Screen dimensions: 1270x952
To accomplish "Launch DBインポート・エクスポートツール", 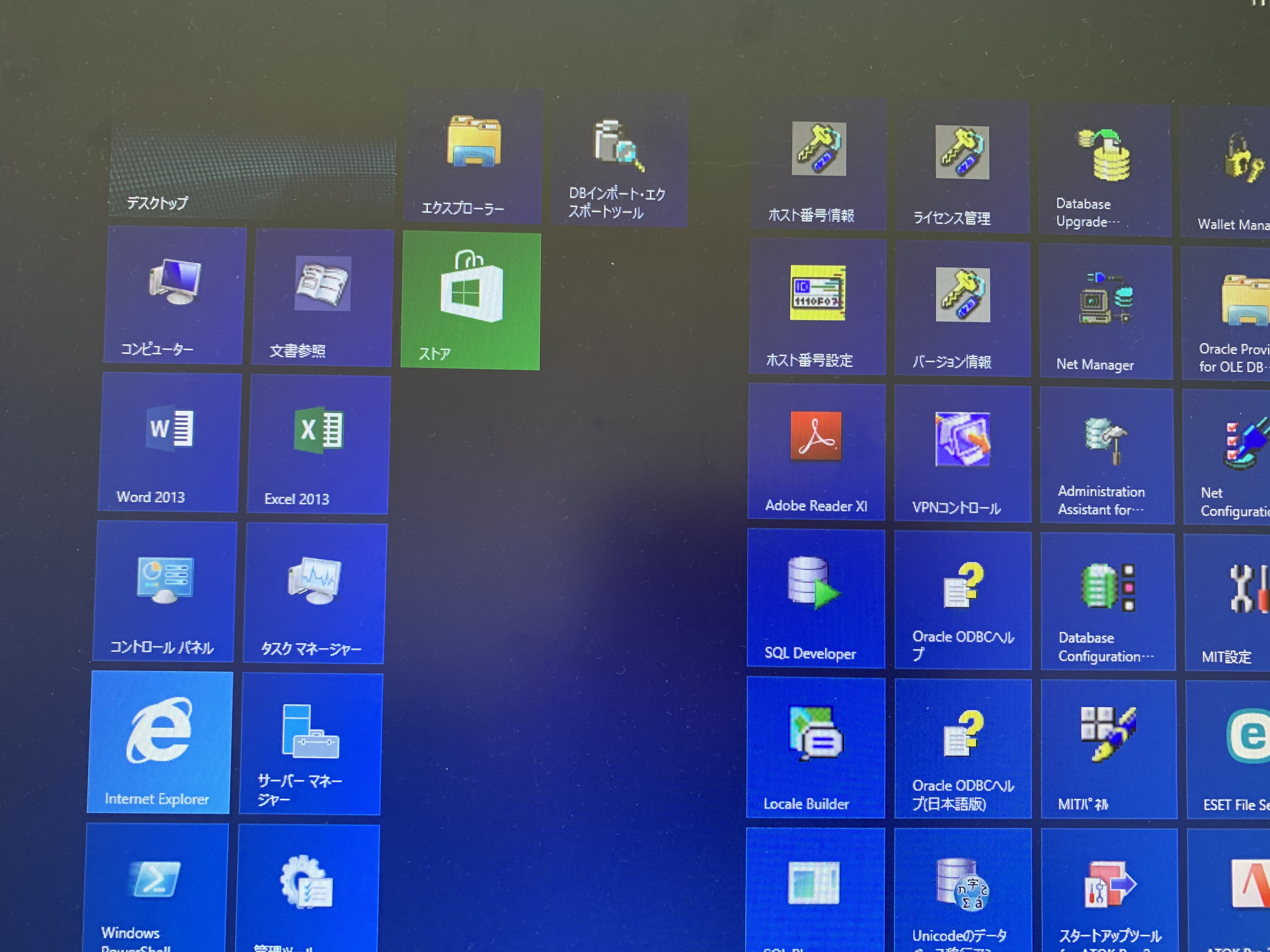I will (x=619, y=160).
